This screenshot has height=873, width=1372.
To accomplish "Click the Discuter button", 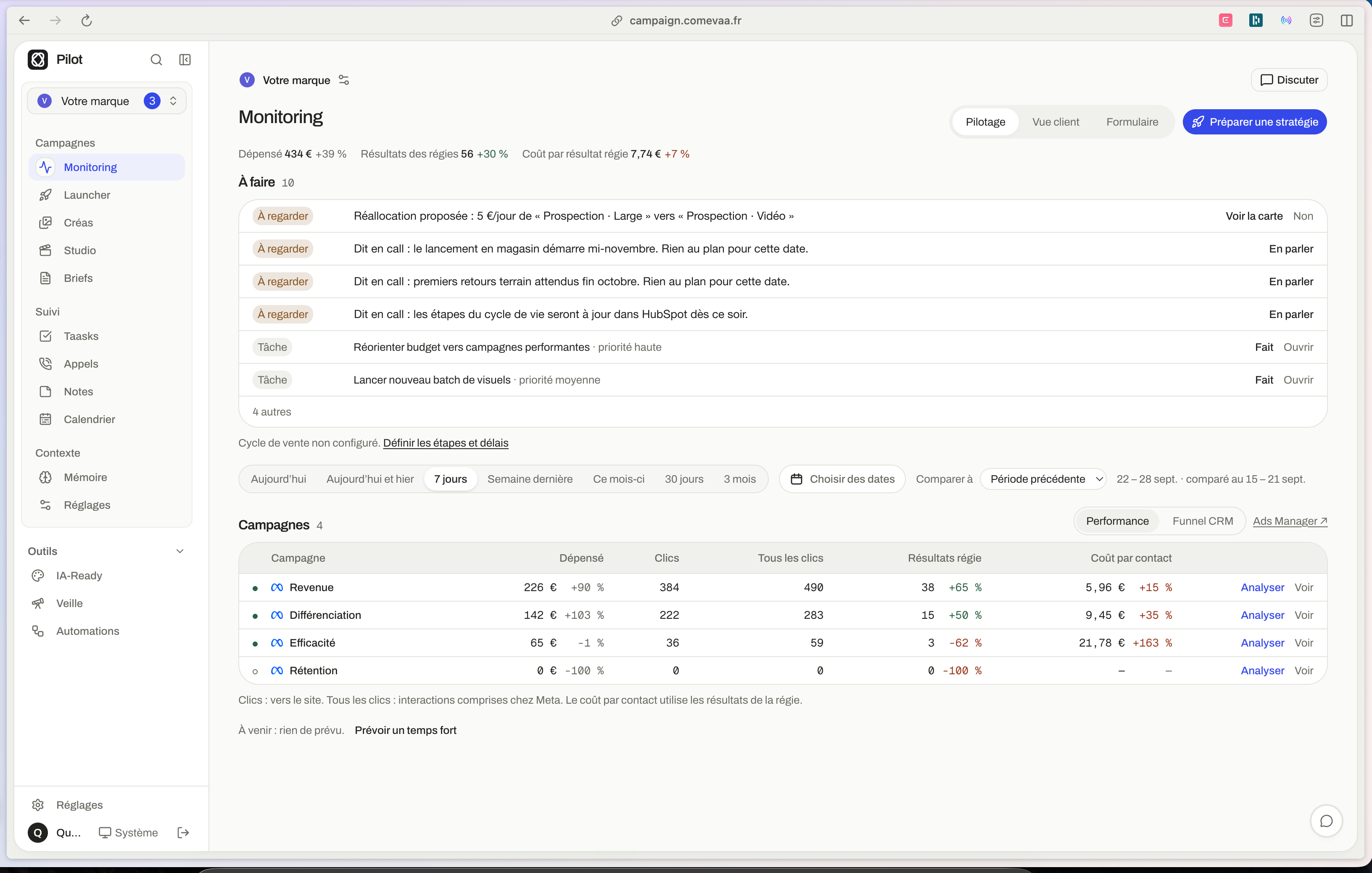I will [1289, 80].
